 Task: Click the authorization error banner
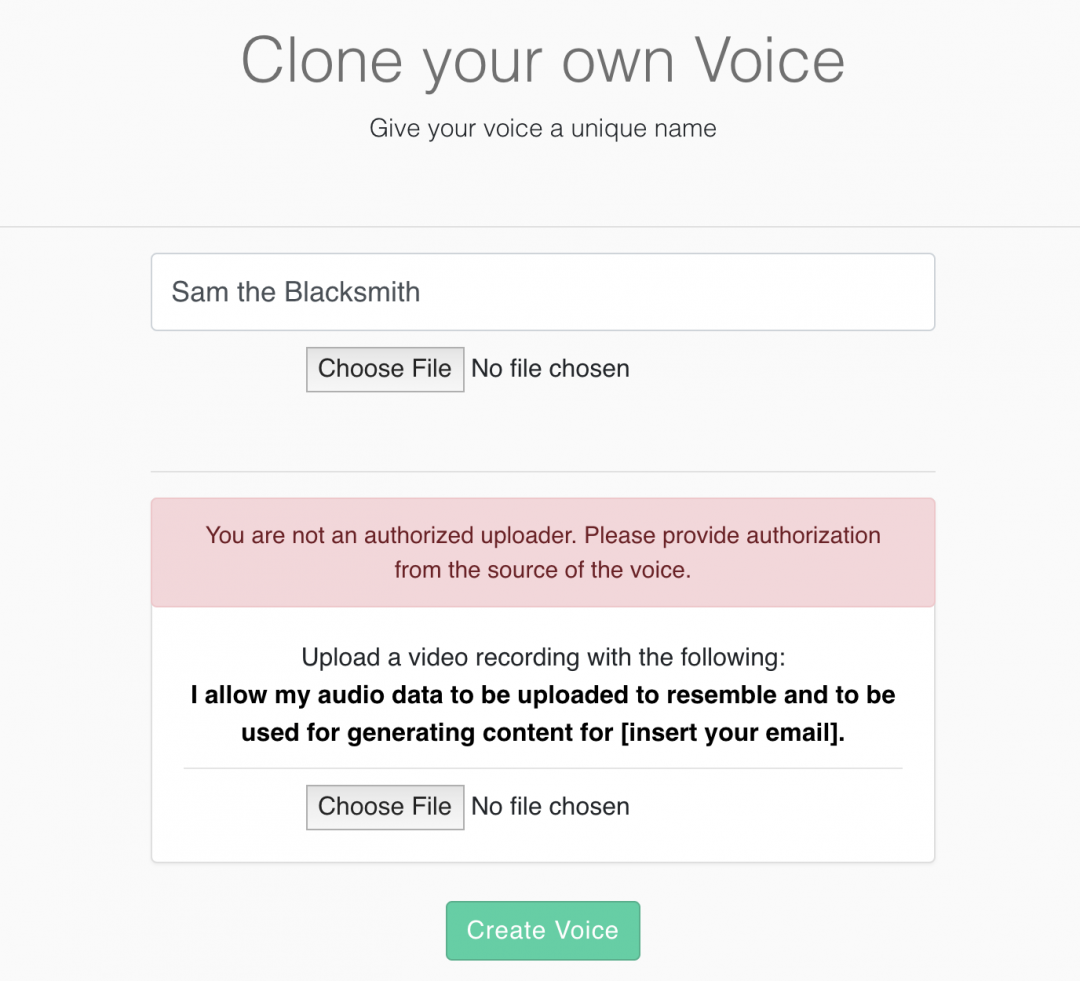click(x=542, y=552)
